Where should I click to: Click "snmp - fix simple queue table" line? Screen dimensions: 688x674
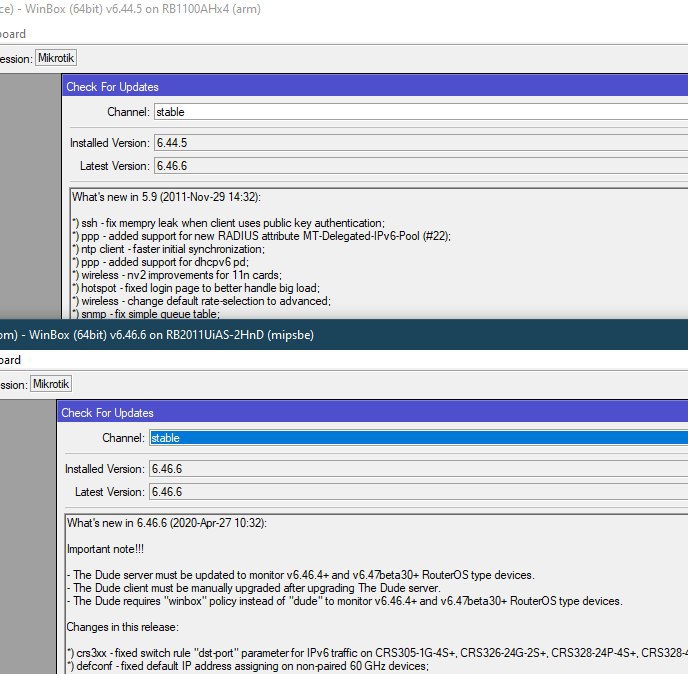click(146, 314)
